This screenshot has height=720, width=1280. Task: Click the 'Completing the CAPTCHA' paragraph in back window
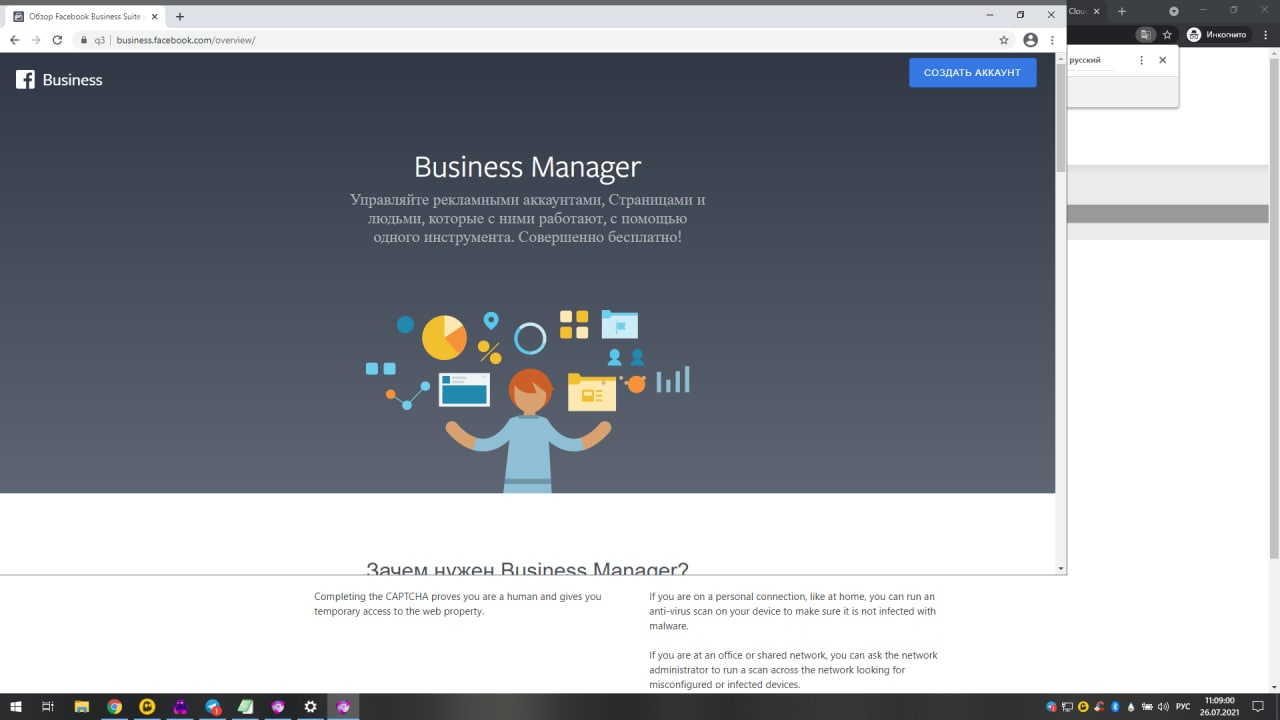tap(458, 604)
